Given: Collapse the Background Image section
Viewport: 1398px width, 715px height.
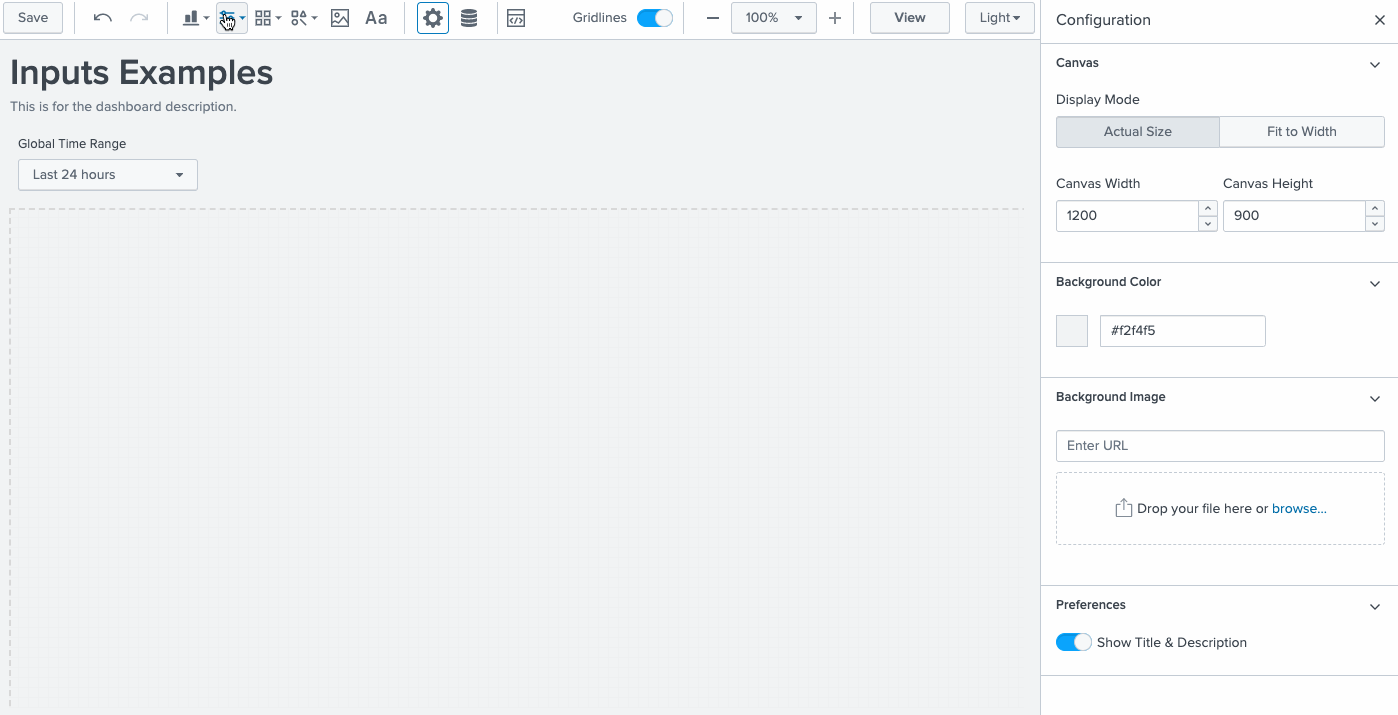Looking at the screenshot, I should click(1374, 398).
